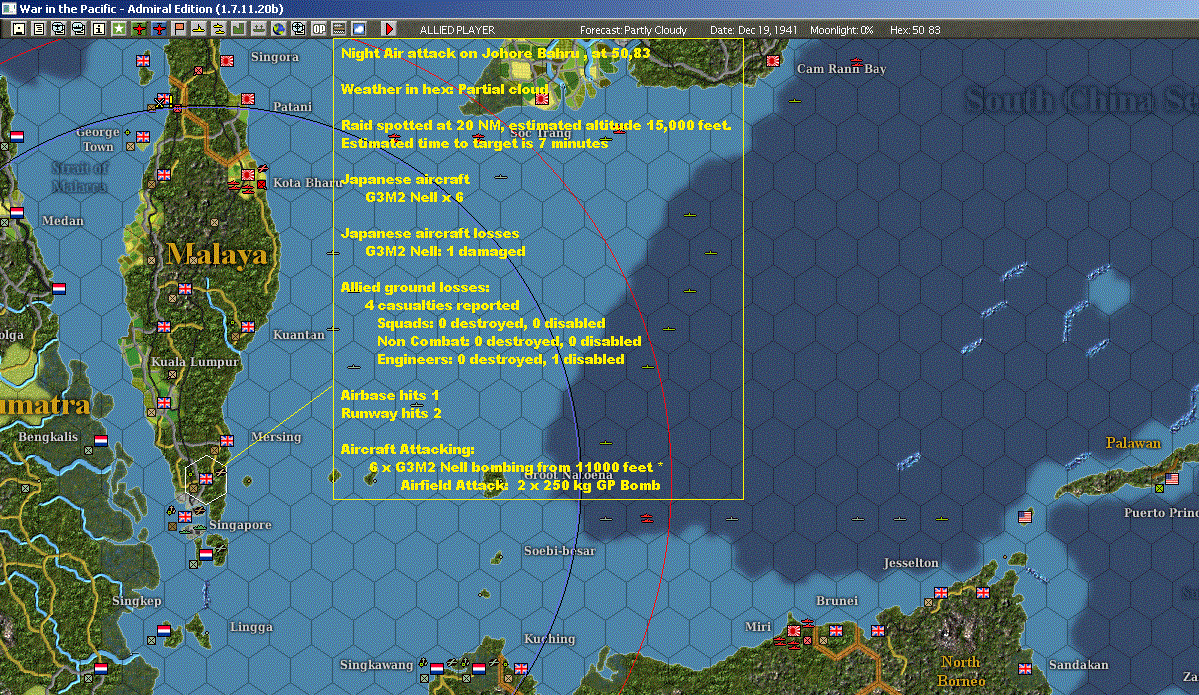
Task: Click the OP toolbar button
Action: (x=319, y=29)
